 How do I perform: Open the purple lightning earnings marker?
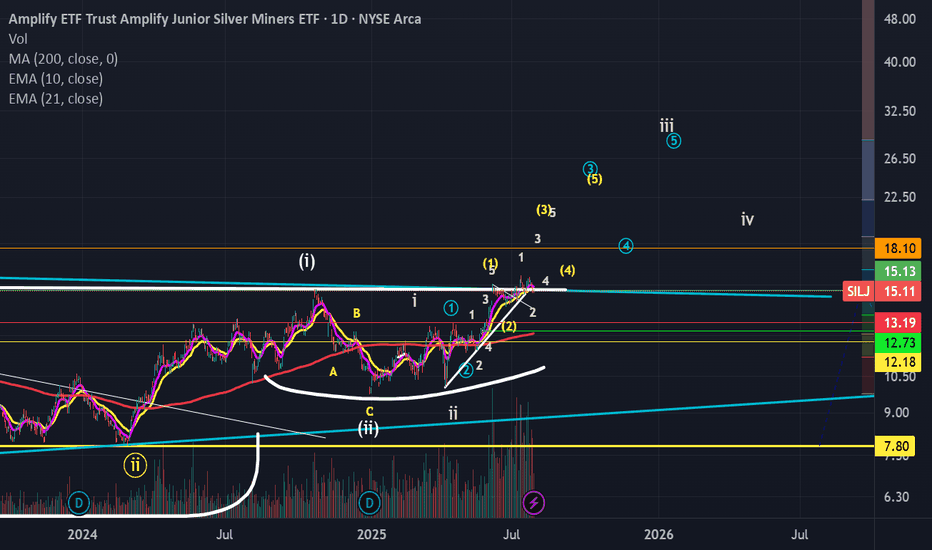click(533, 503)
